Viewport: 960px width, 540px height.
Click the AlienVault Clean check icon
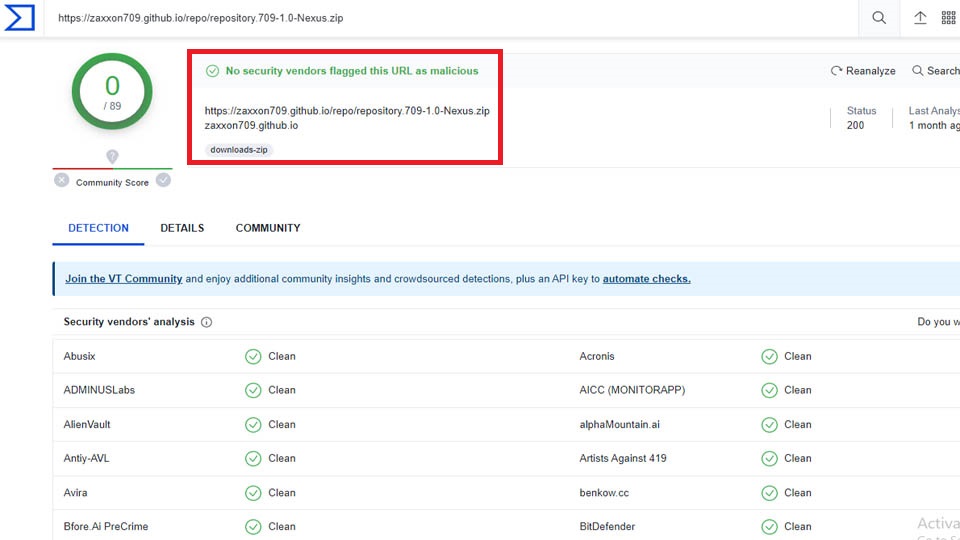253,425
